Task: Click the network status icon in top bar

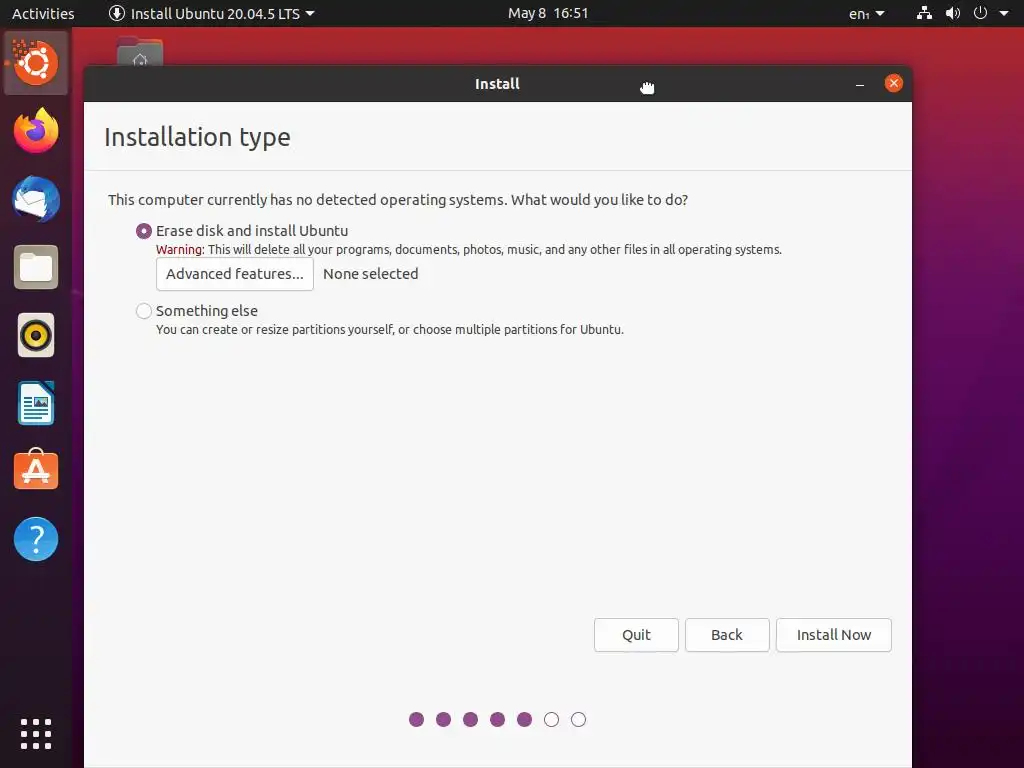Action: 924,13
